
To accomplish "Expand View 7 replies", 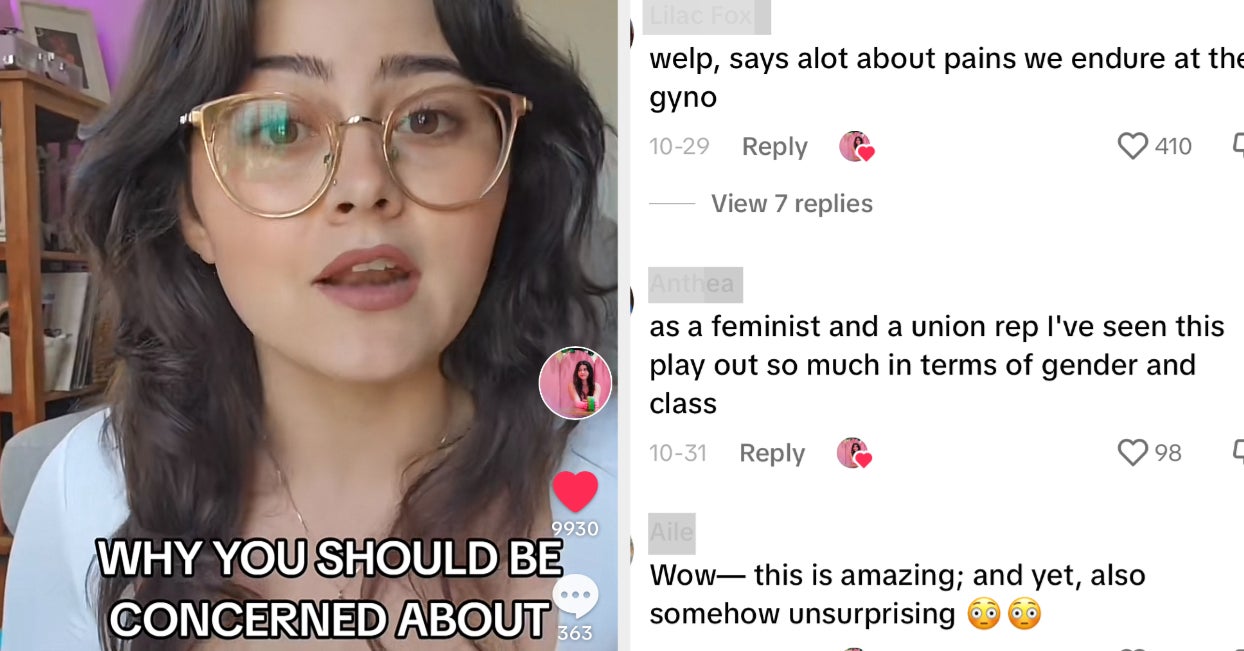I will coord(792,204).
